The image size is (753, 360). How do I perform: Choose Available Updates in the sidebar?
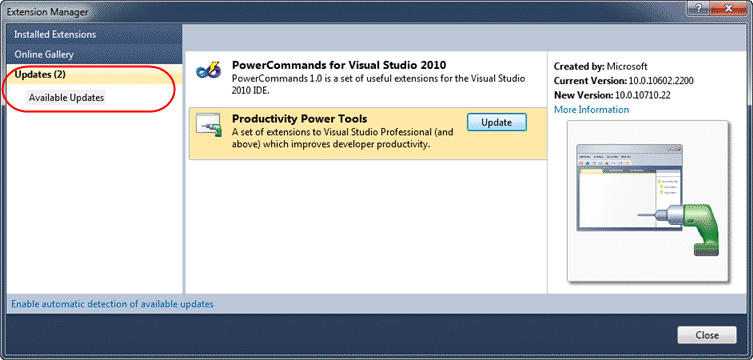(x=66, y=97)
